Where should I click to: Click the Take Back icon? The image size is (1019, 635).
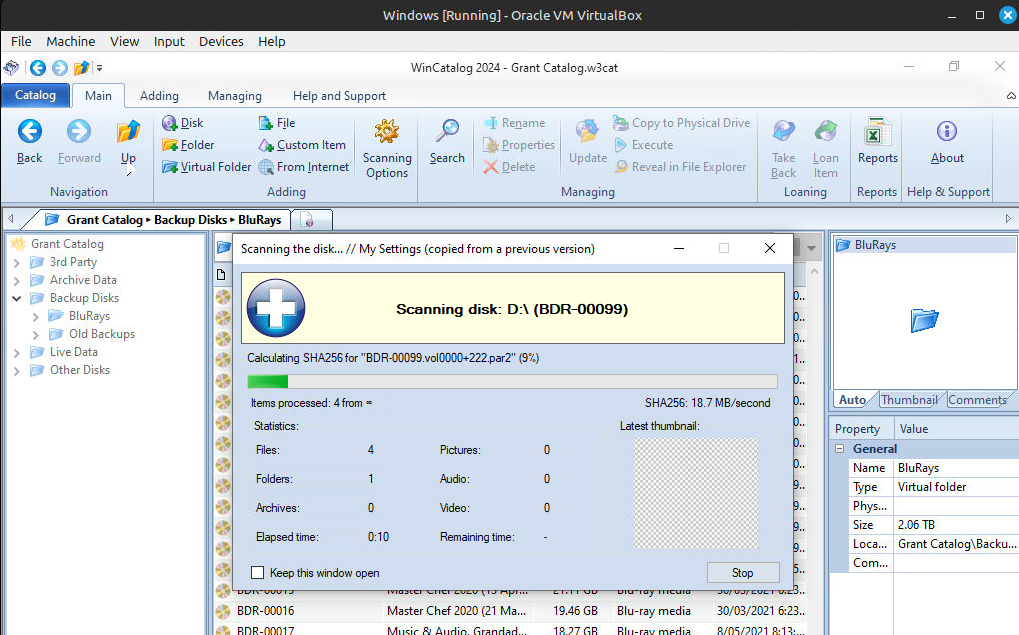[783, 132]
